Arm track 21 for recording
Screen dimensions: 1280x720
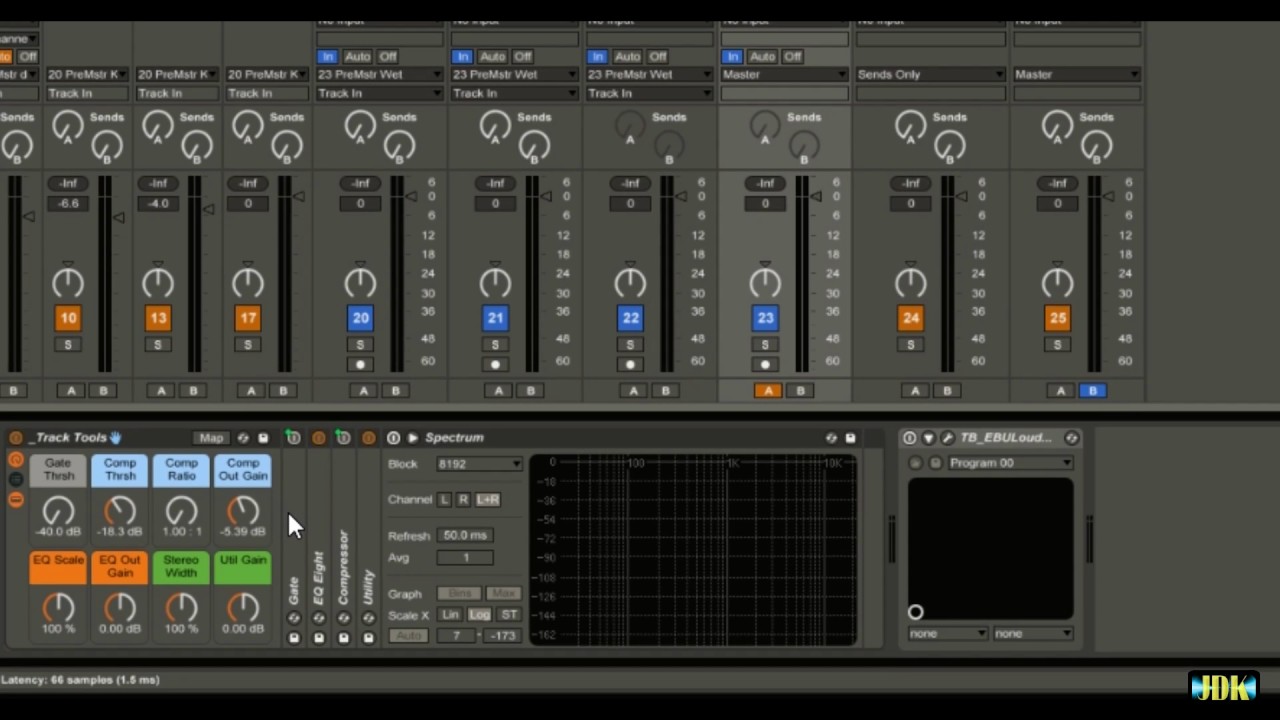[495, 365]
